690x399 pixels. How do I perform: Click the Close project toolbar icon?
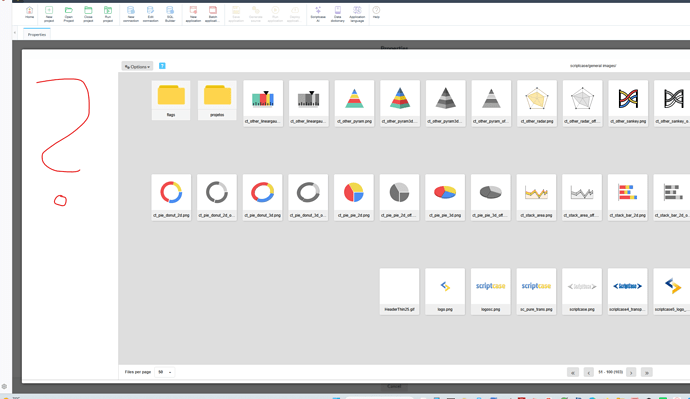click(88, 14)
